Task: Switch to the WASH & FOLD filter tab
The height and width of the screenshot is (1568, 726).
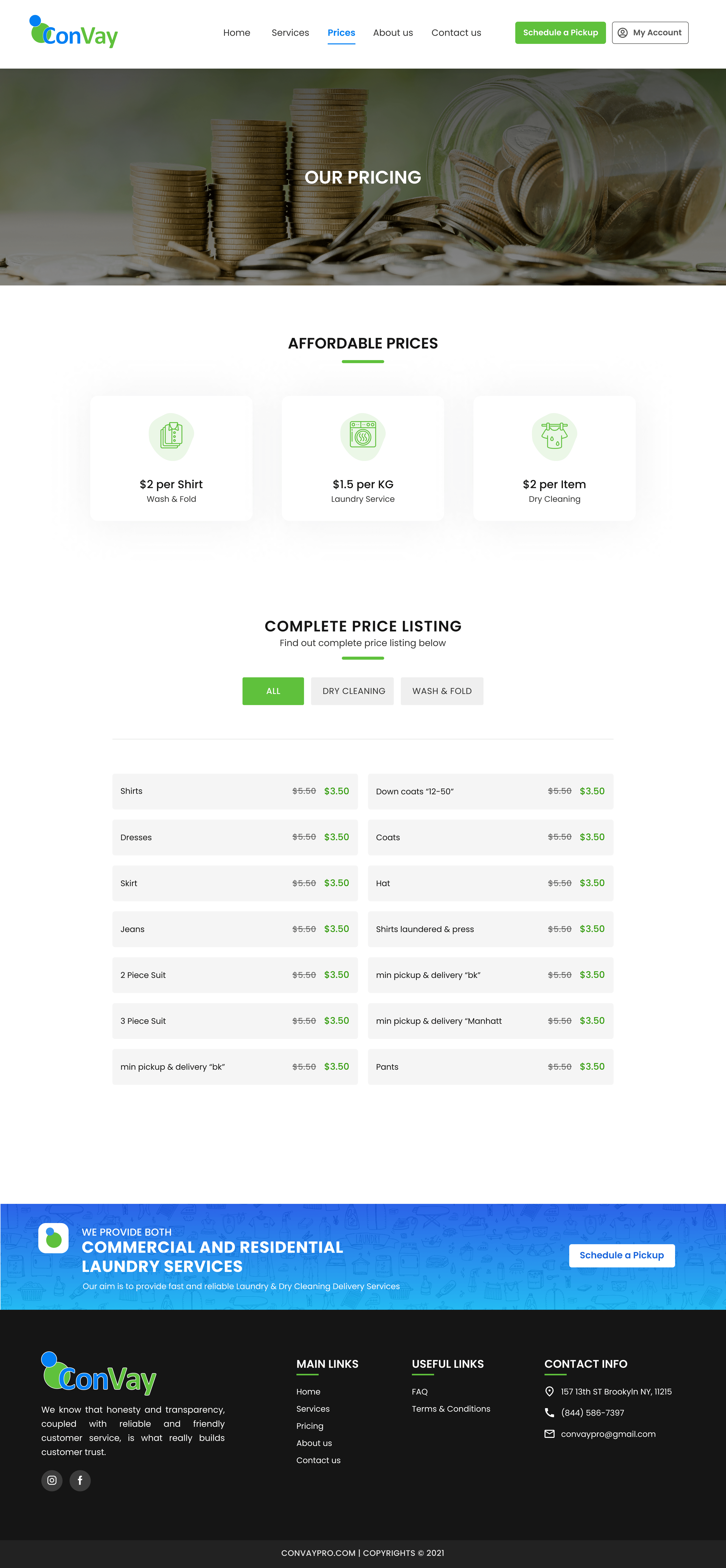Action: (x=442, y=691)
